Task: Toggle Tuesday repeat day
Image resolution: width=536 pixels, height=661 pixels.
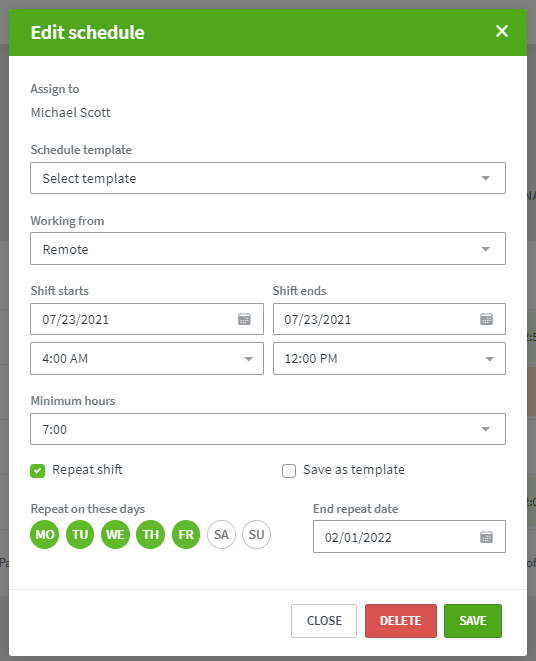Action: pyautogui.click(x=80, y=535)
